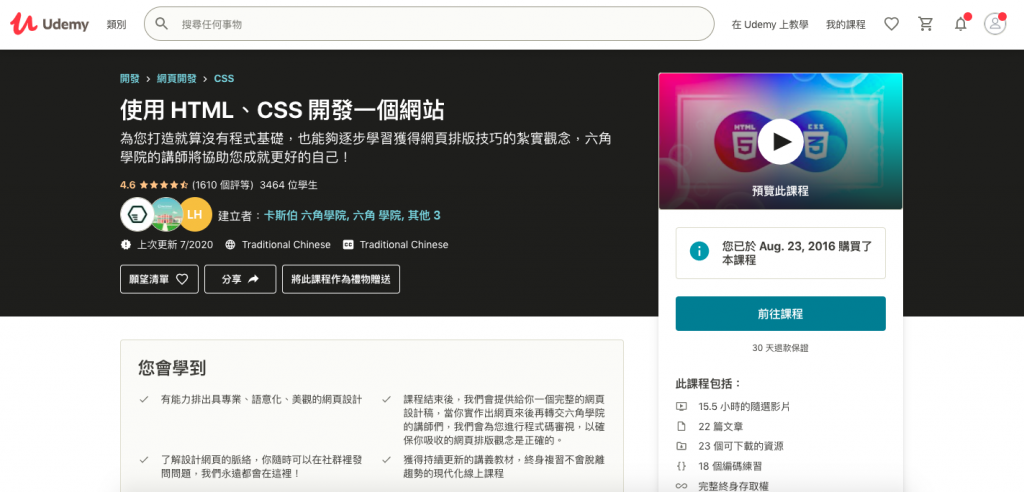
Task: Open the shopping cart icon
Action: pos(925,24)
